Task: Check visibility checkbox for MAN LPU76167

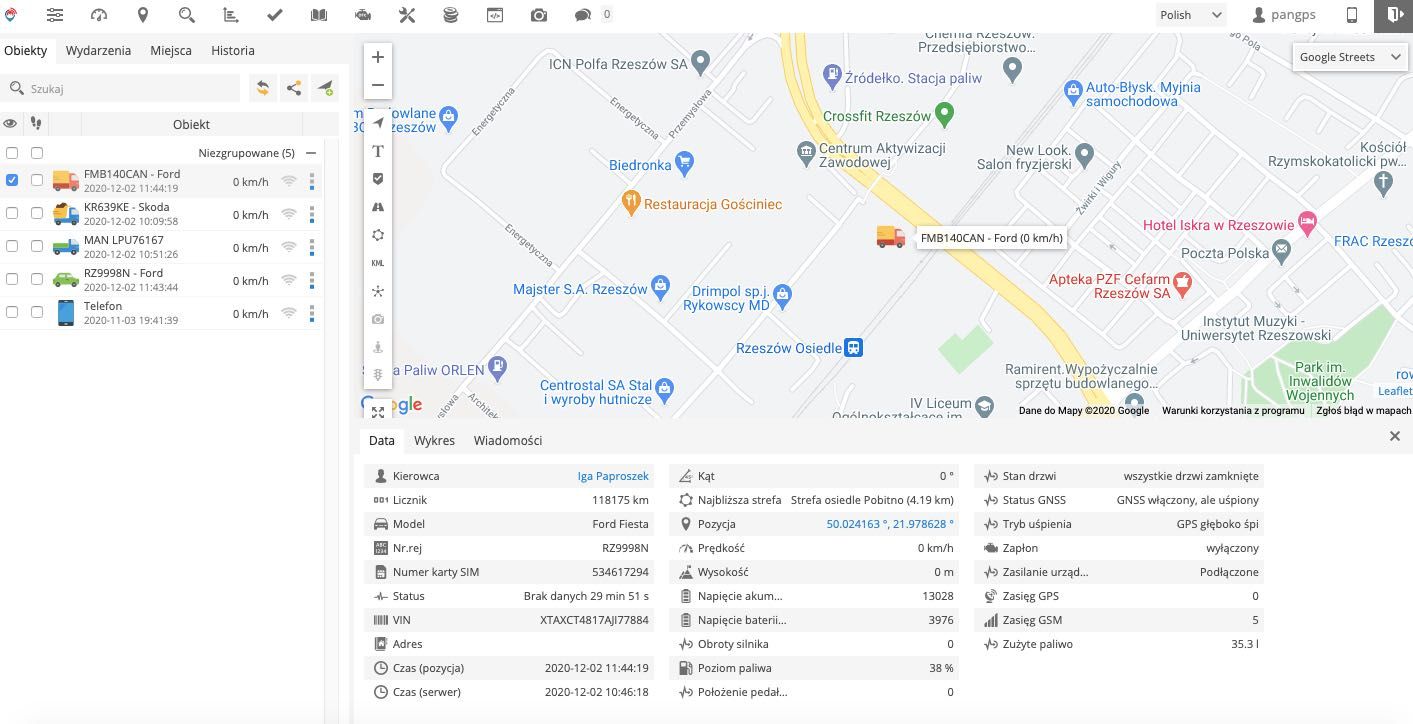Action: pos(12,246)
